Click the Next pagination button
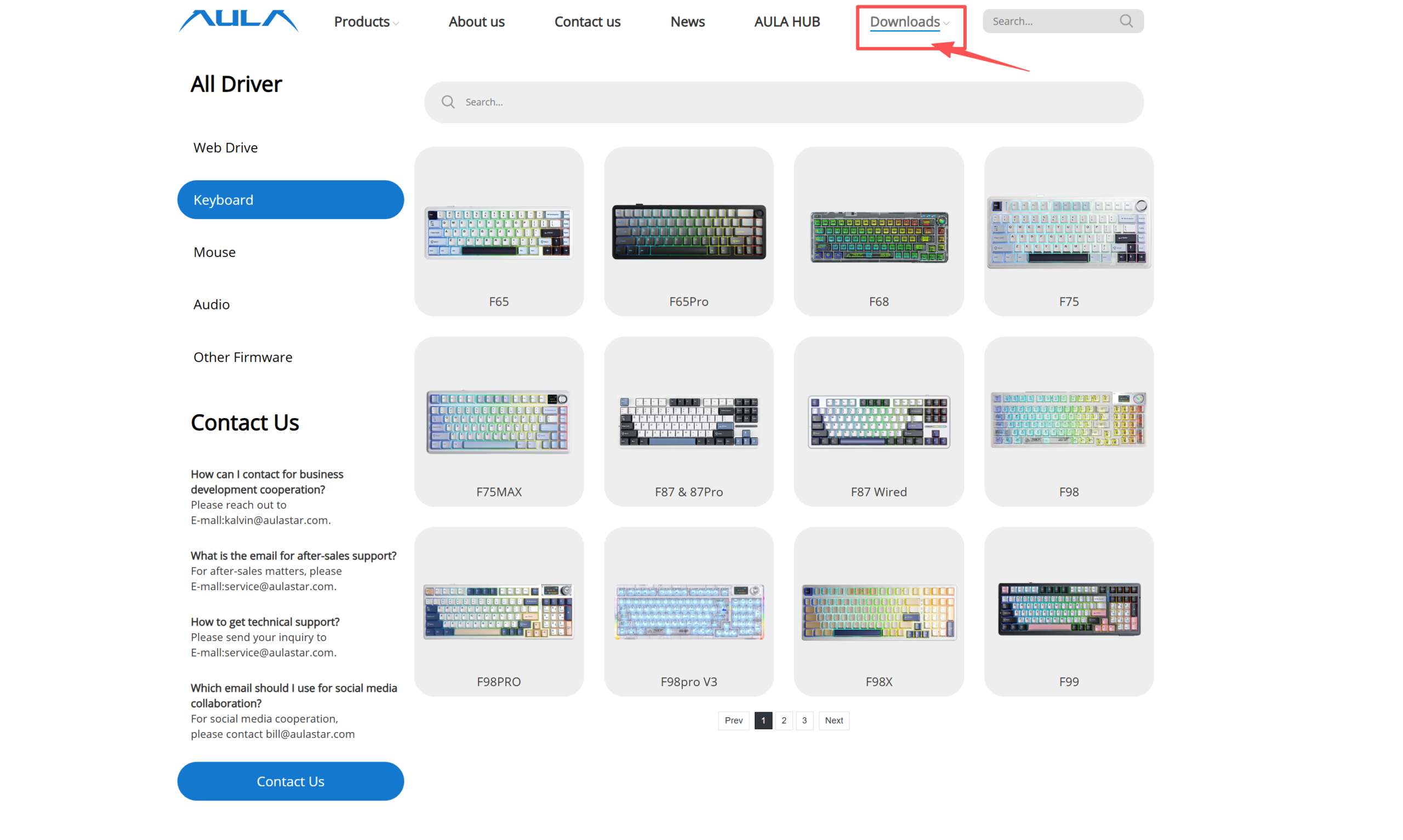1403x840 pixels. (x=834, y=720)
